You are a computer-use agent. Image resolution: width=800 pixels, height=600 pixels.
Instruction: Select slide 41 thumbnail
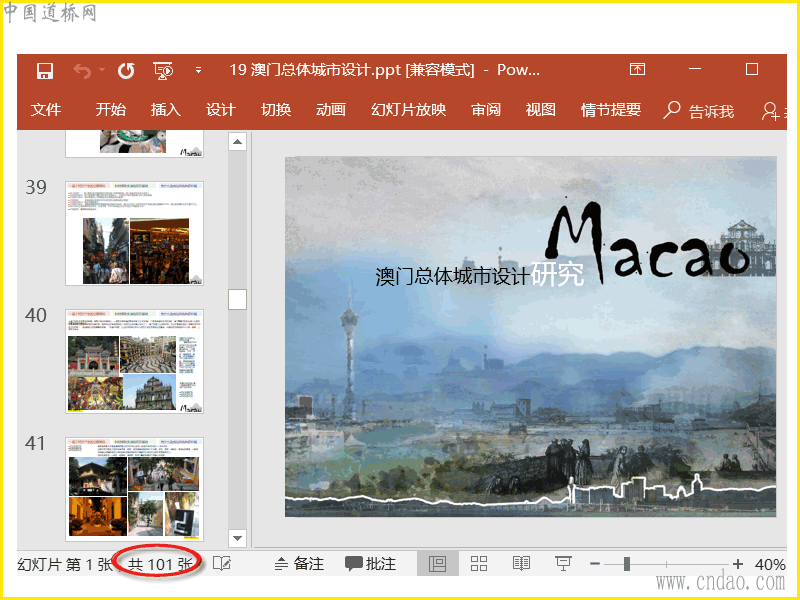click(x=134, y=489)
